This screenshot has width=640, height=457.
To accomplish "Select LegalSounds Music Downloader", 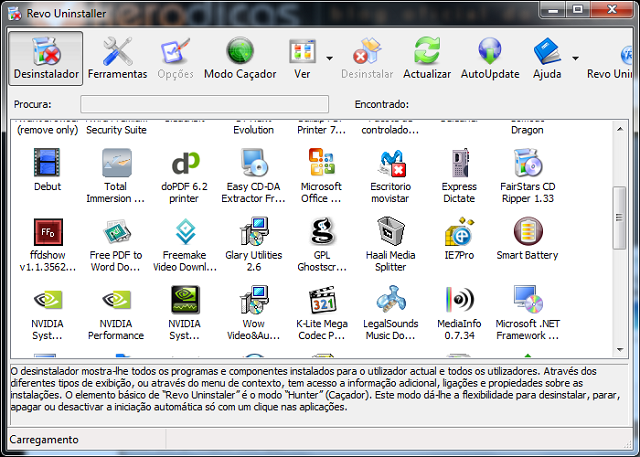I will point(391,313).
